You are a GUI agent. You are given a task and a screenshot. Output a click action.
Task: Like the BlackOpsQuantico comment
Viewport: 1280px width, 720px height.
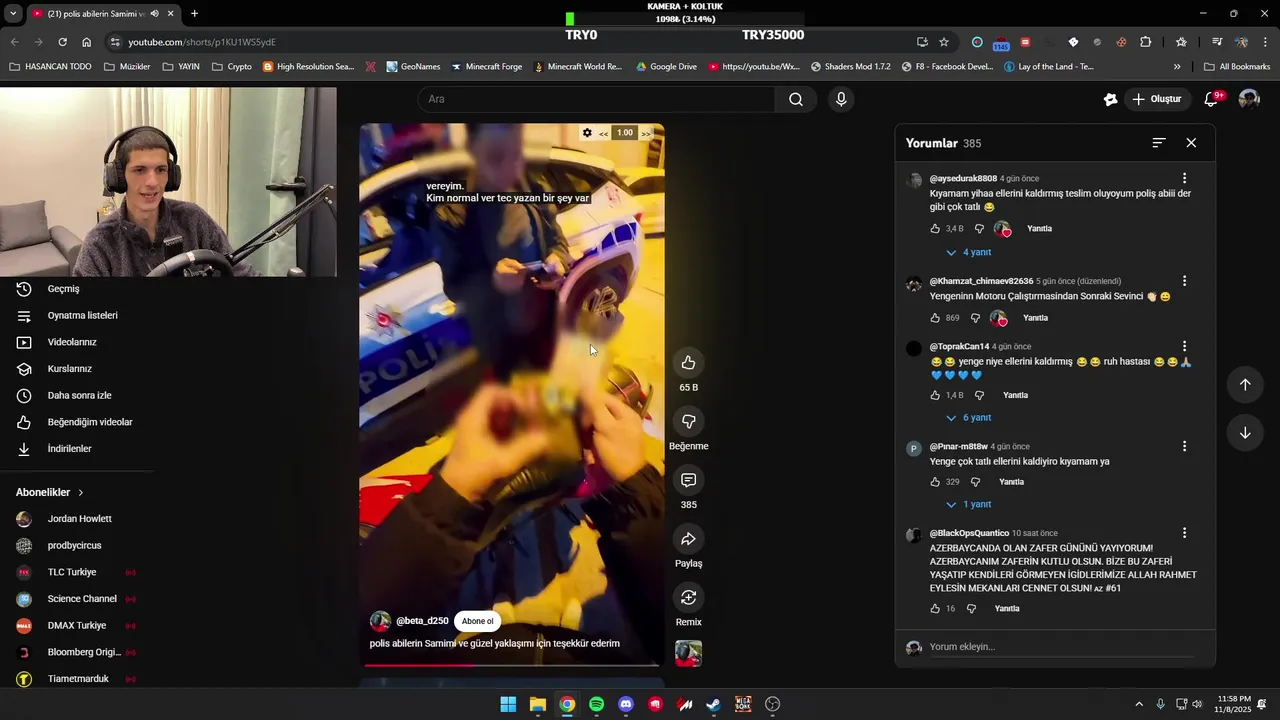click(x=935, y=608)
